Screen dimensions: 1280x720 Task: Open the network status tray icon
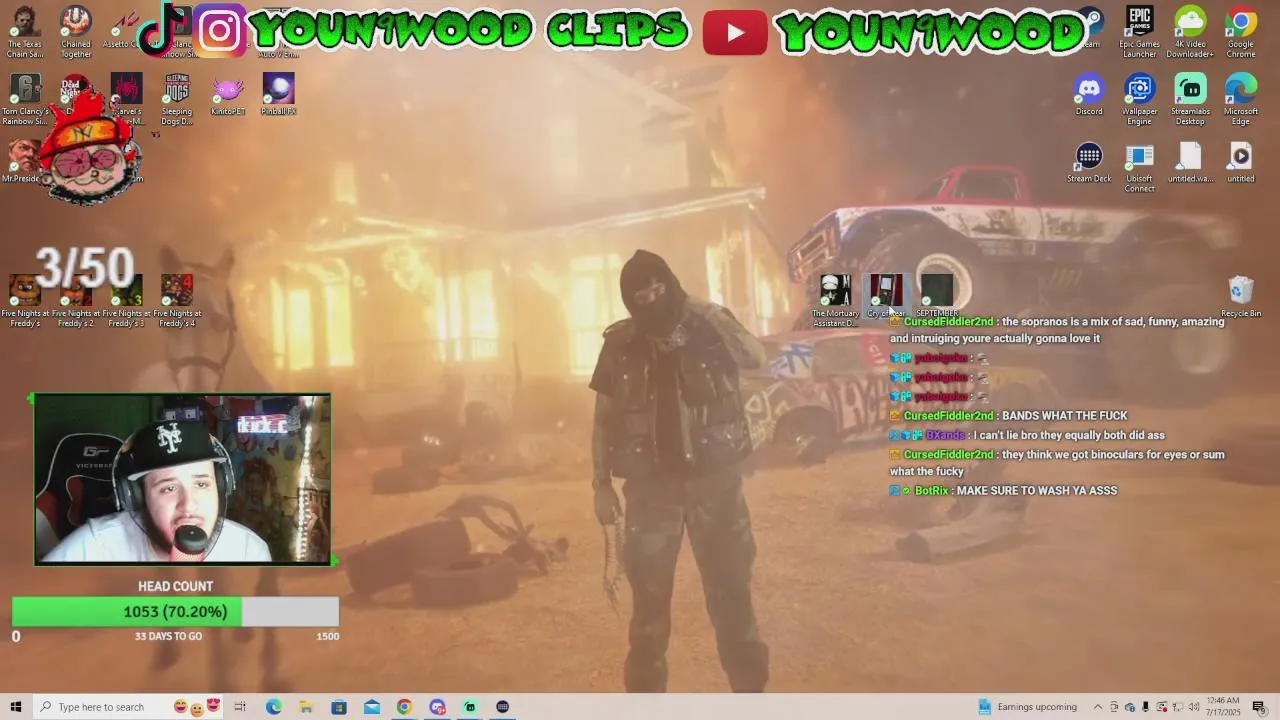(1178, 707)
